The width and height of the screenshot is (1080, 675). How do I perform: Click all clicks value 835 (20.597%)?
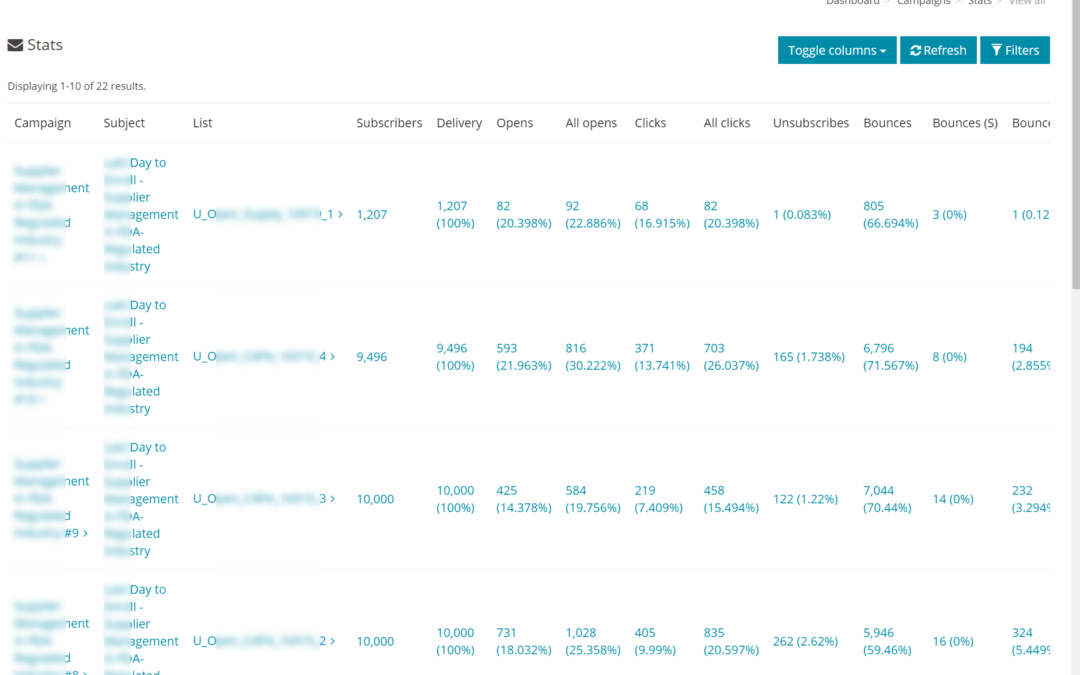pyautogui.click(x=731, y=641)
